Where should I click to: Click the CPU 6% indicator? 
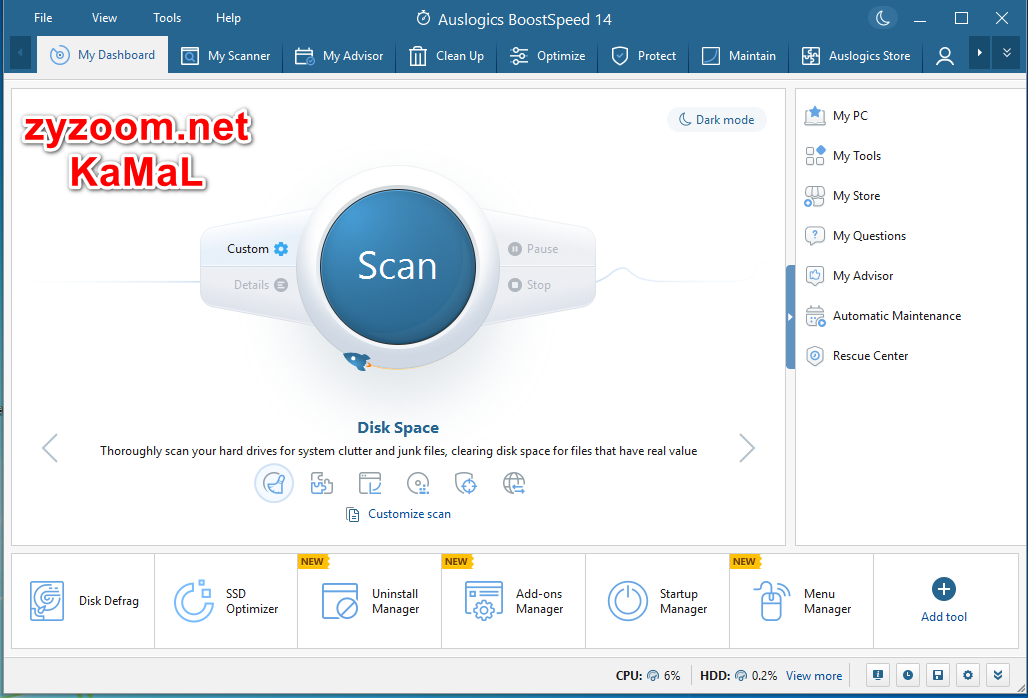point(648,676)
